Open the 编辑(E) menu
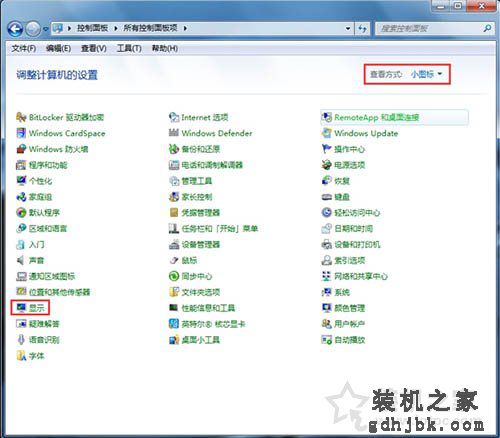500x438 pixels. tap(58, 48)
